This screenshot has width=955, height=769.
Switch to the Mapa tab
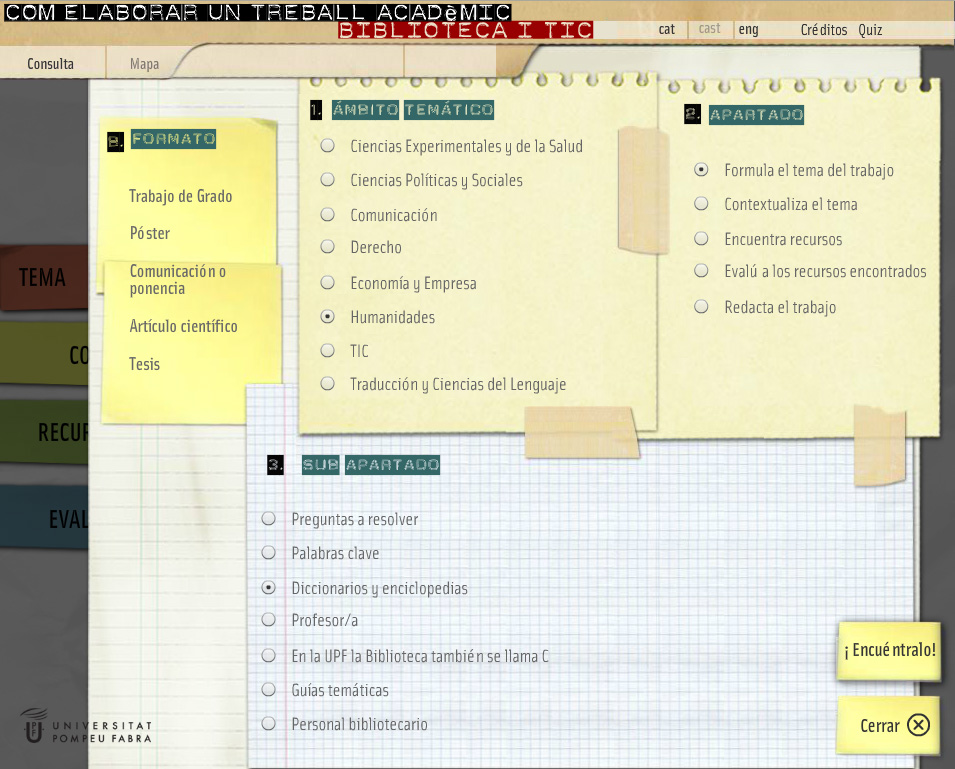(x=144, y=63)
